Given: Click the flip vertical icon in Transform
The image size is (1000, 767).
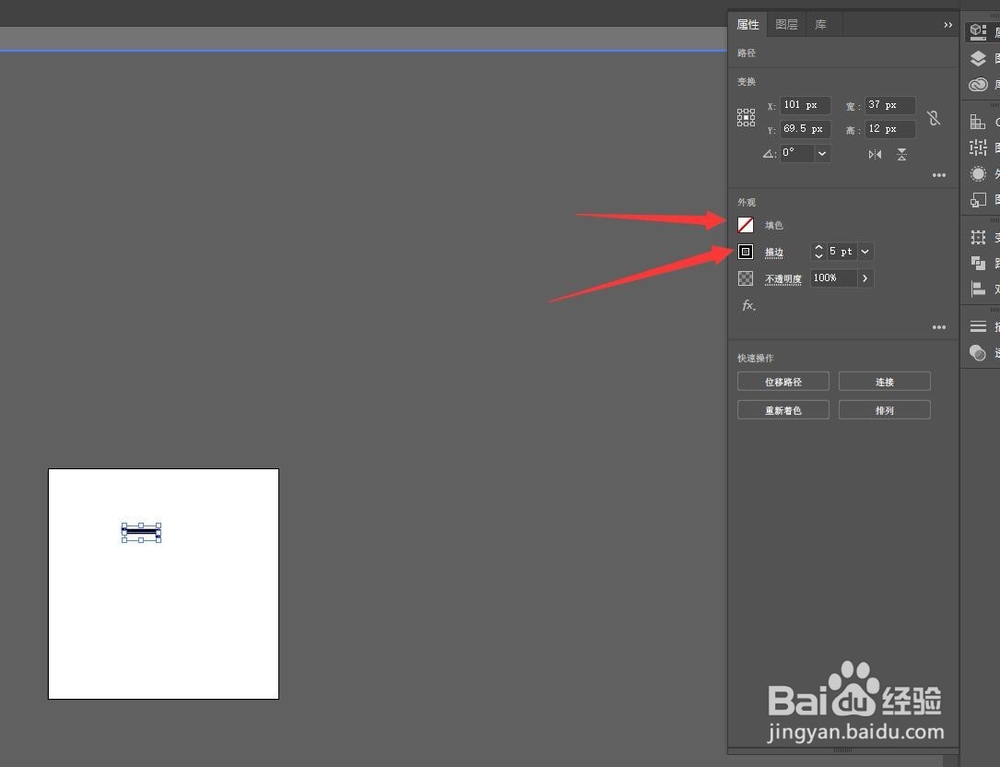Looking at the screenshot, I should [x=901, y=154].
